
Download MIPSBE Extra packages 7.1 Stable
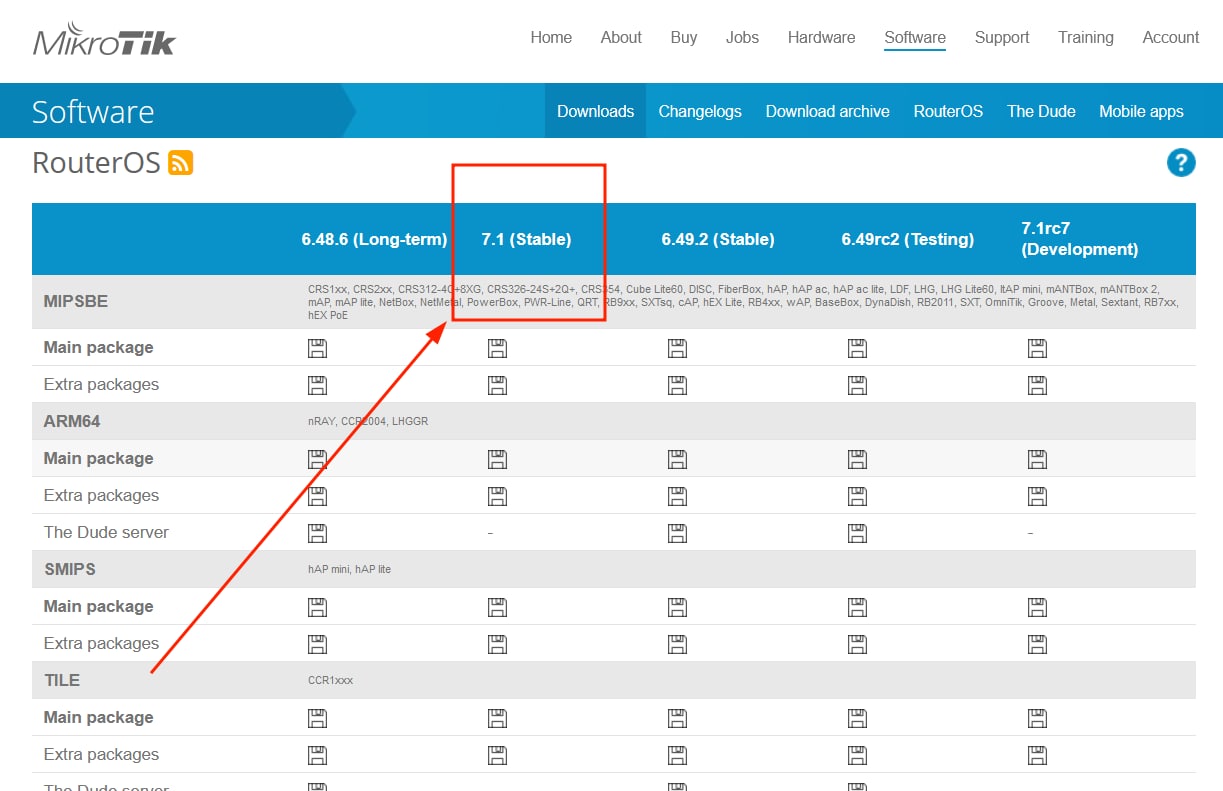coord(497,385)
